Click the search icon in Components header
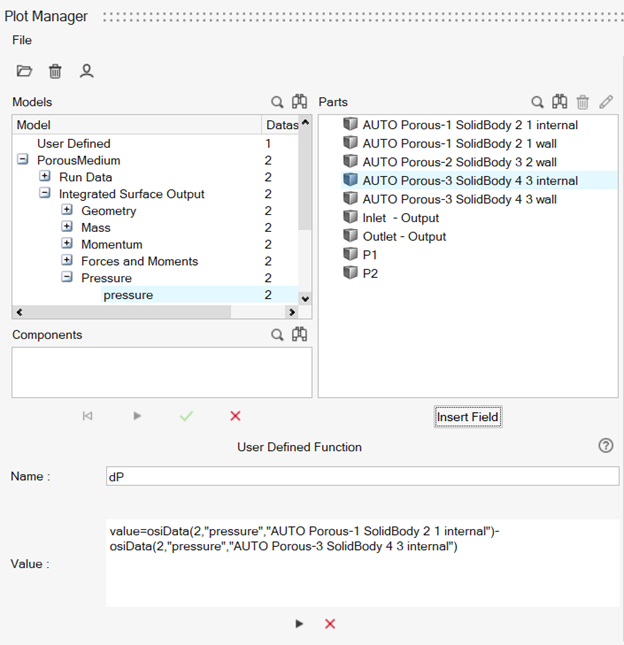This screenshot has width=624, height=645. pyautogui.click(x=277, y=335)
